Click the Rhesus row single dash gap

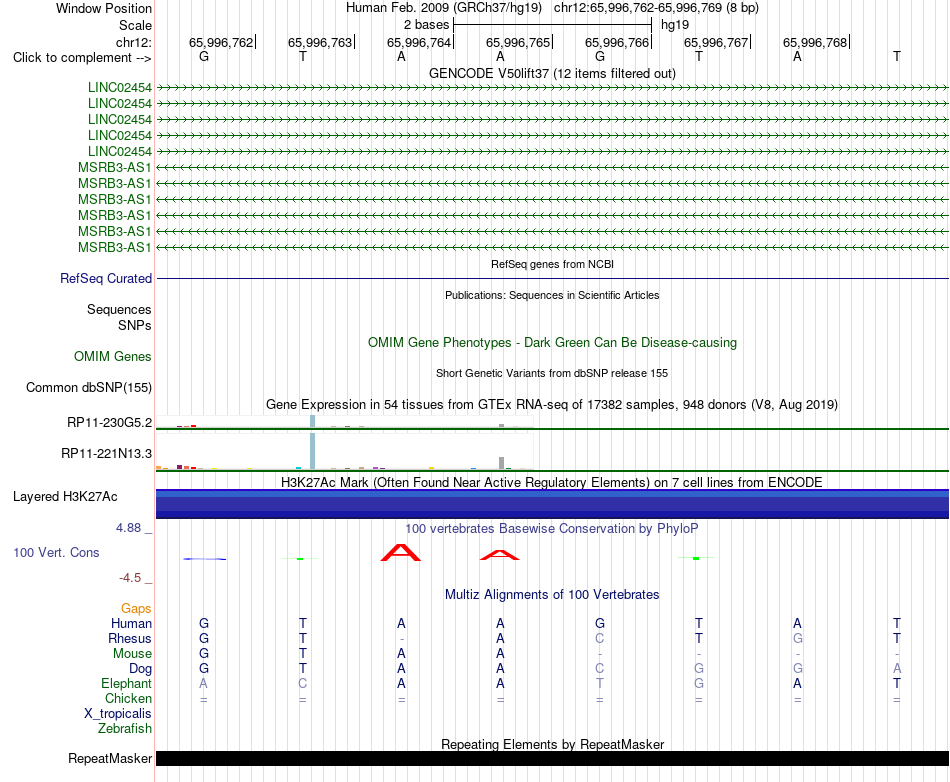[401, 639]
